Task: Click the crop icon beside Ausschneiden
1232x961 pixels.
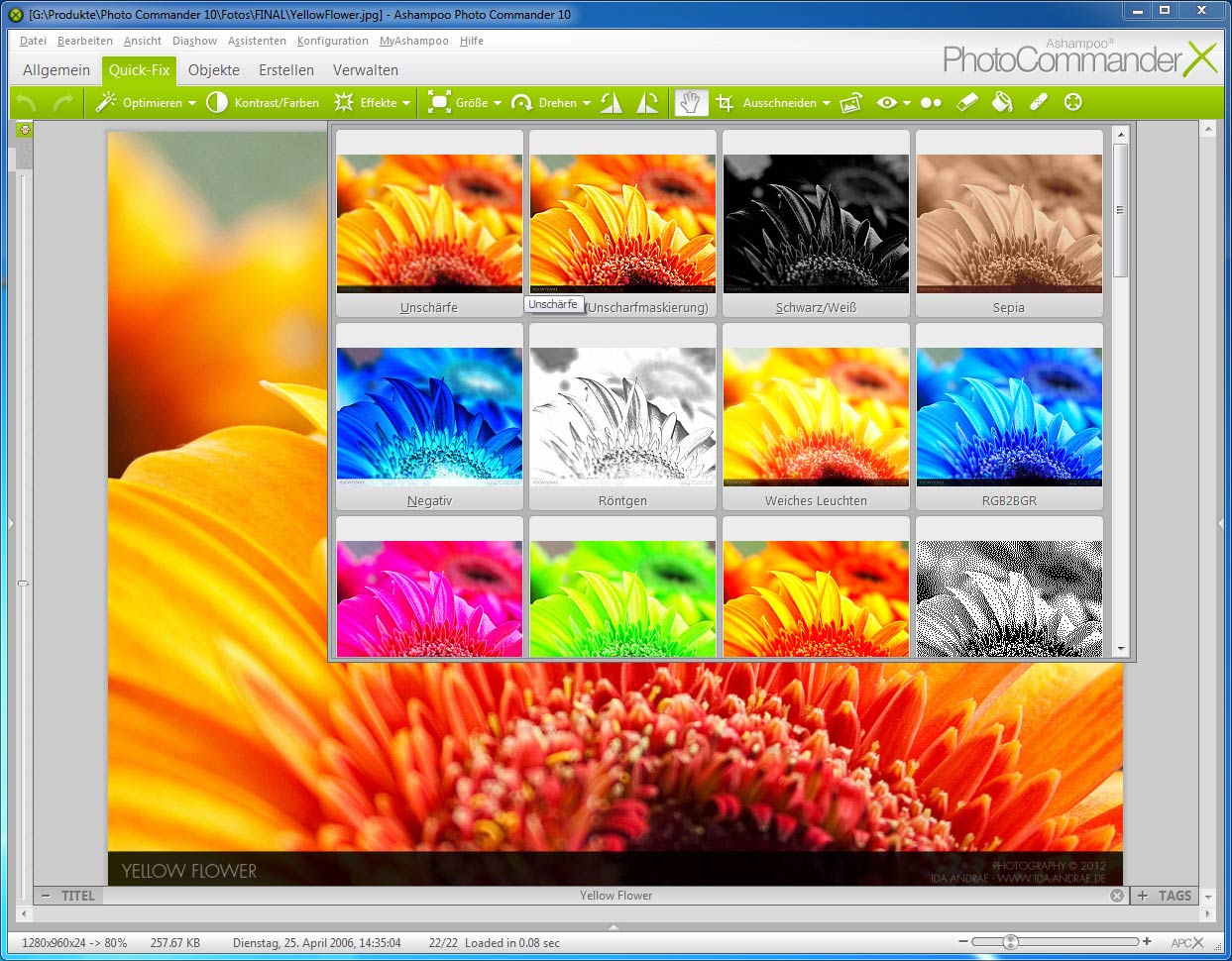Action: pos(725,102)
